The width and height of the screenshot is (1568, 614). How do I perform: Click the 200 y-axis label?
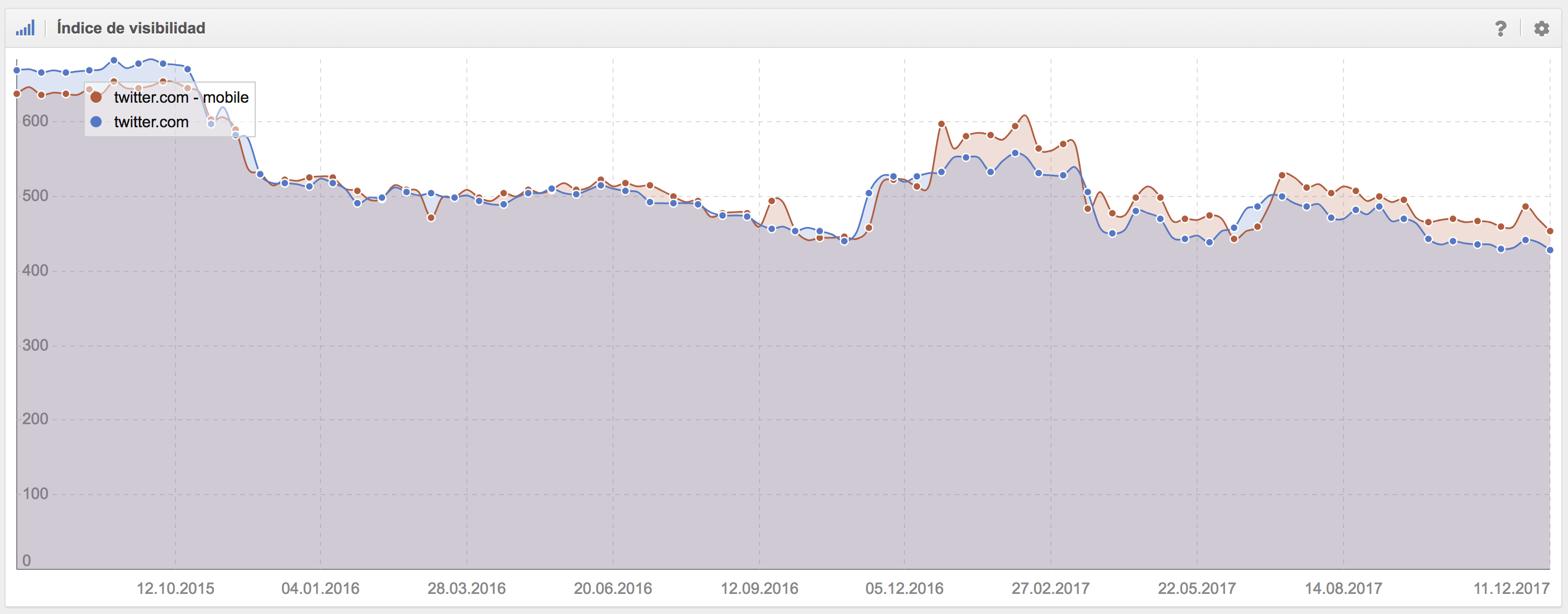(35, 419)
